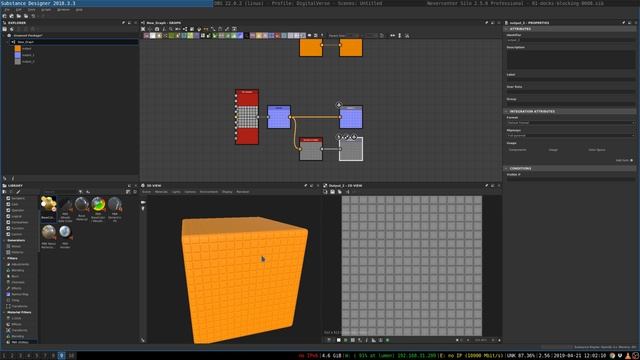Switch to workspace 9 in bottom bar
The image size is (640, 360).
(62, 356)
